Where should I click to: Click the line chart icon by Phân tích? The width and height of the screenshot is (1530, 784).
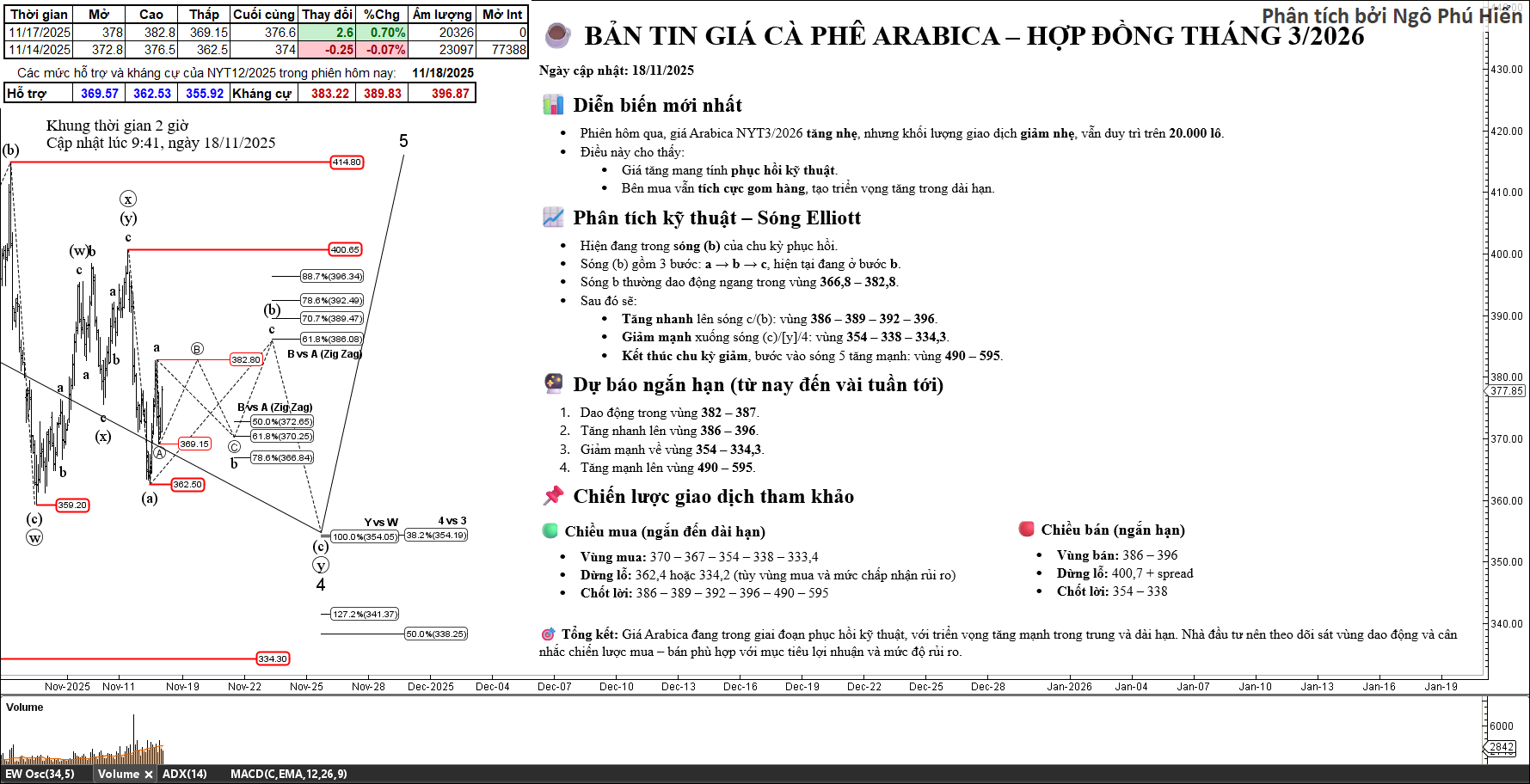[x=553, y=217]
